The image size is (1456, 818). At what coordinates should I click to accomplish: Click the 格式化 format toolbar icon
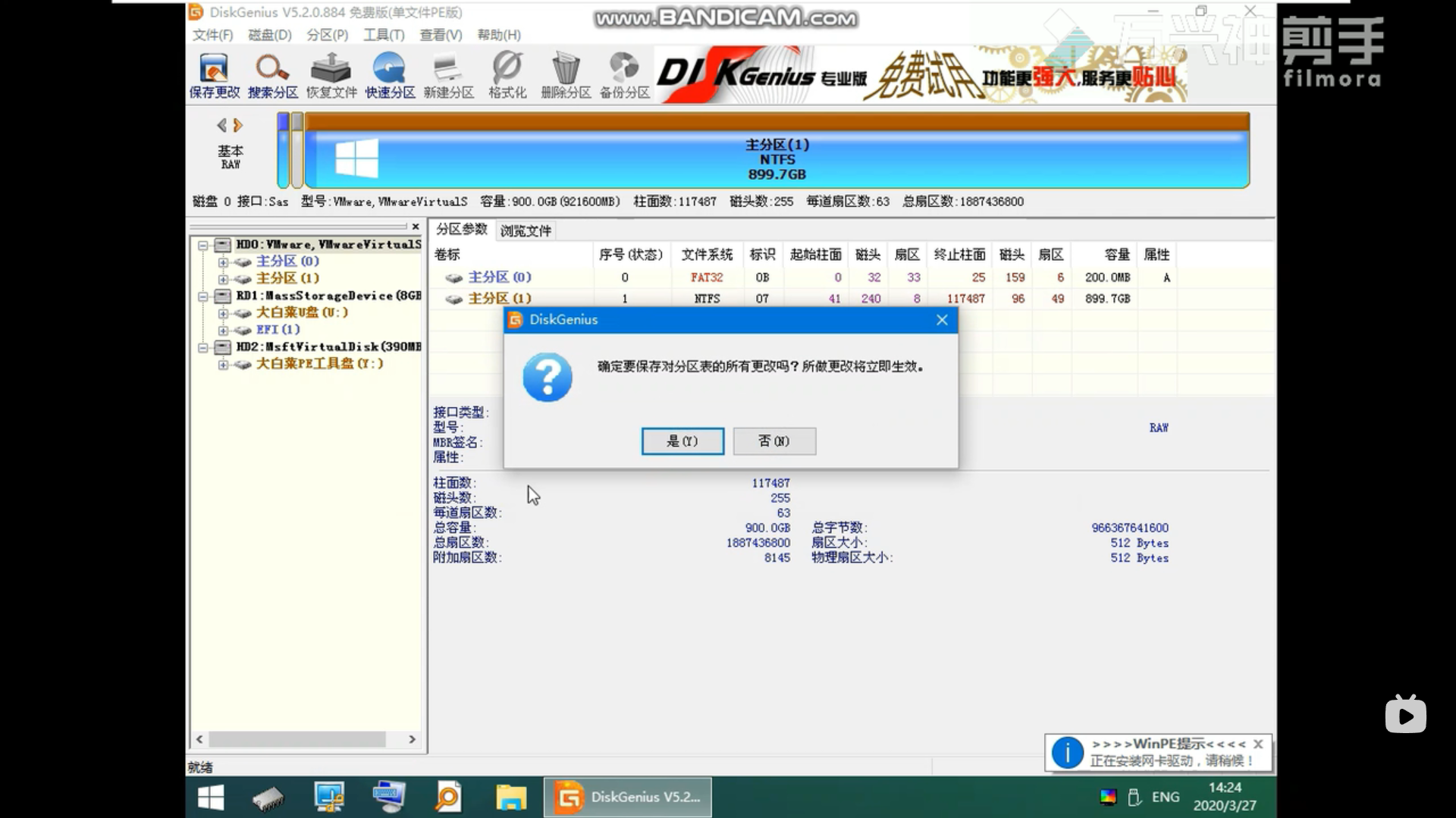[507, 76]
